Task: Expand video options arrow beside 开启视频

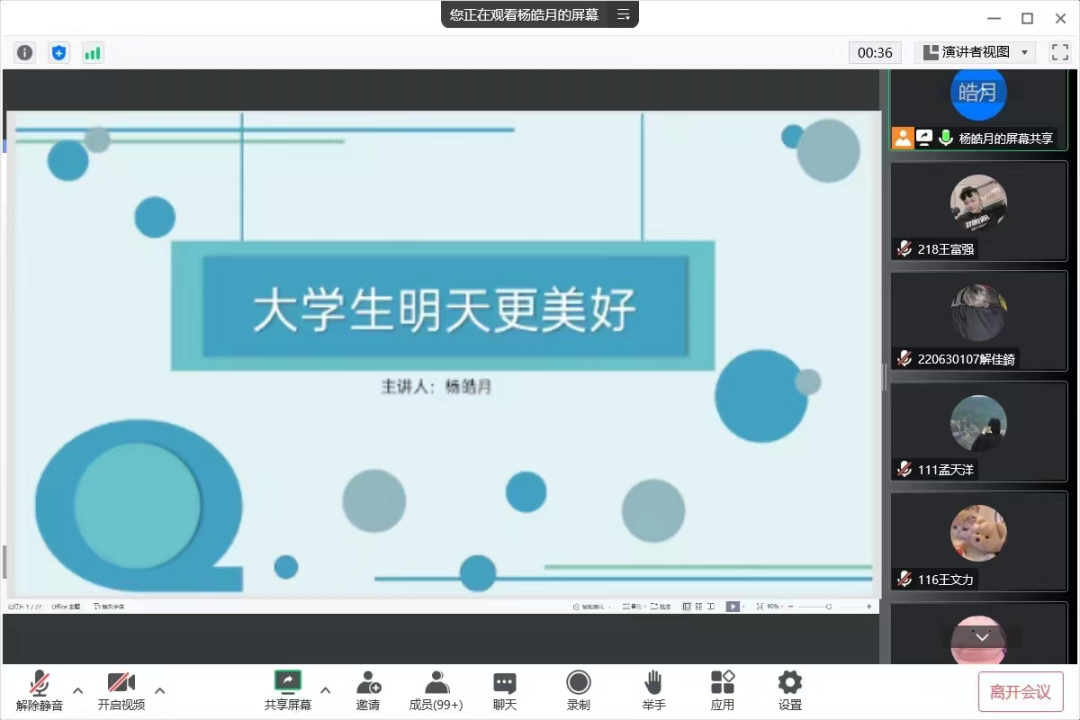Action: (x=160, y=690)
